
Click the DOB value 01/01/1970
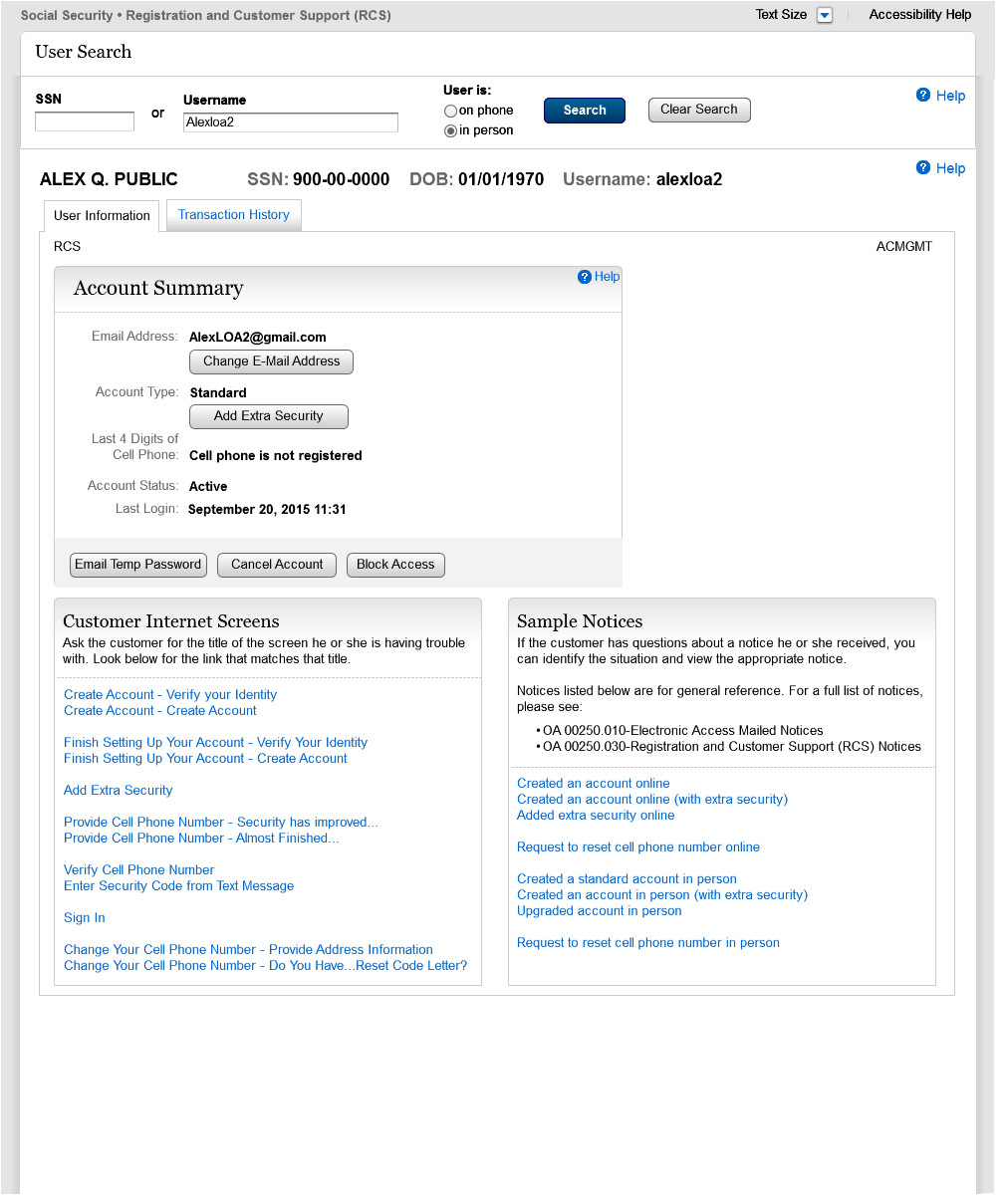(x=501, y=179)
